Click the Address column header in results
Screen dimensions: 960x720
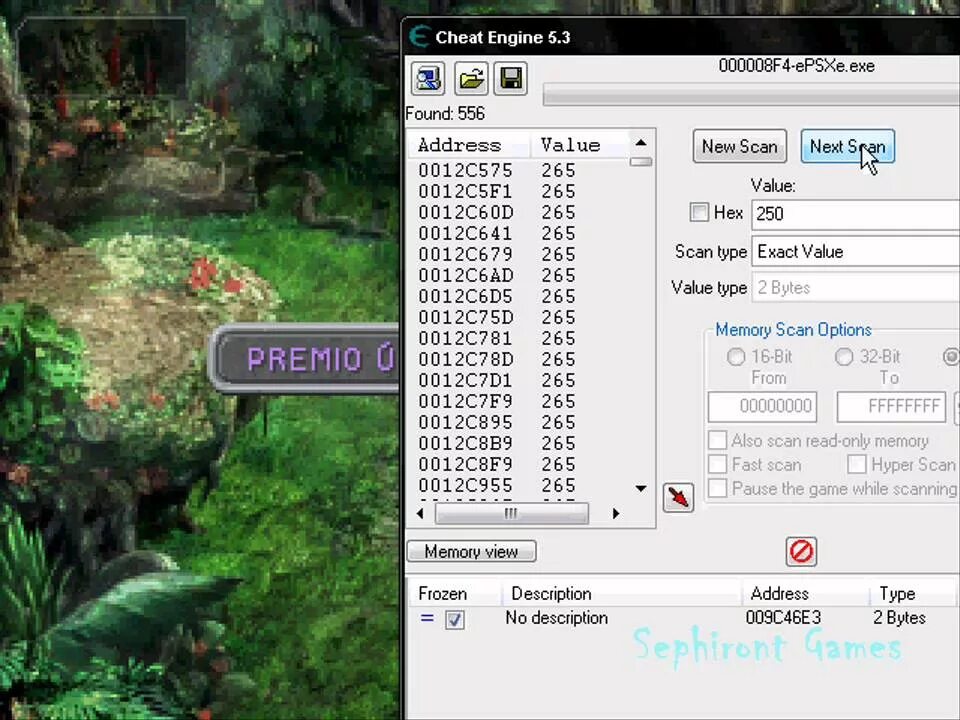pyautogui.click(x=469, y=145)
